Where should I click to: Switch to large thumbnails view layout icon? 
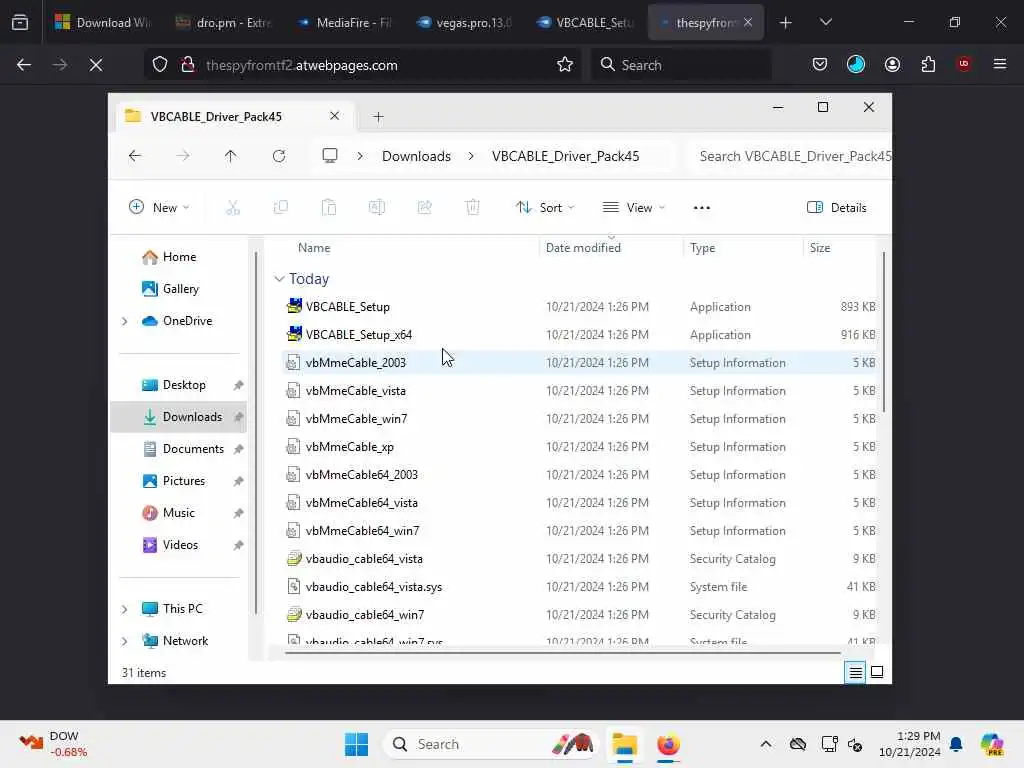point(877,672)
